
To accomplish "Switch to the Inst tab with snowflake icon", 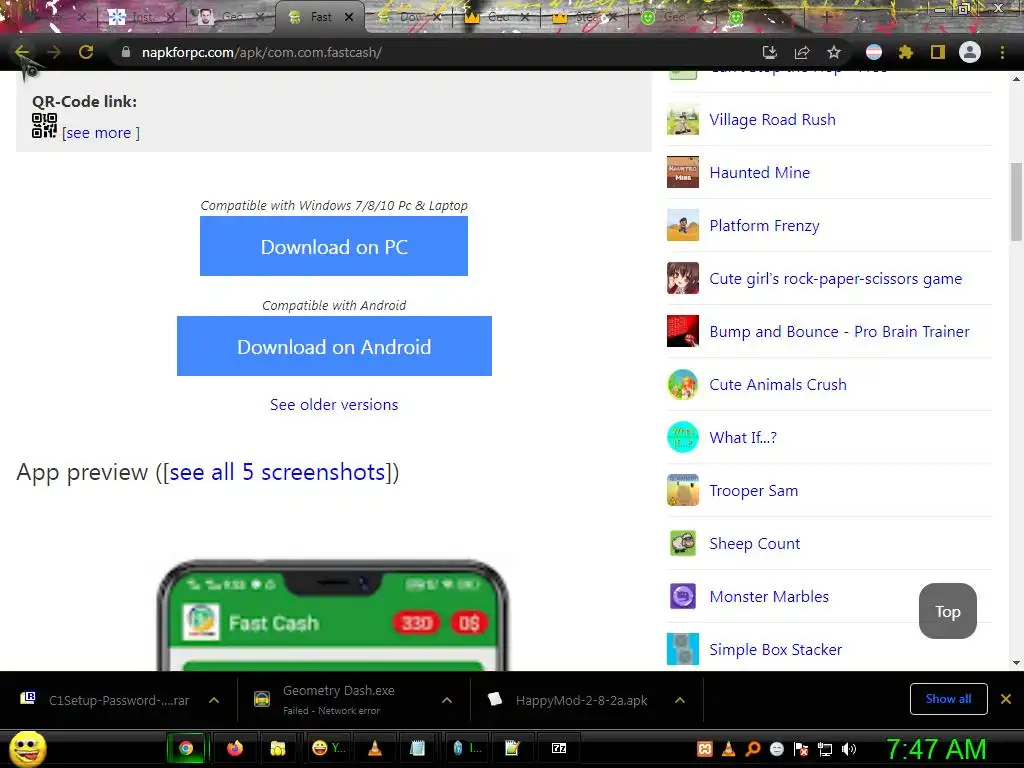I will 143,17.
